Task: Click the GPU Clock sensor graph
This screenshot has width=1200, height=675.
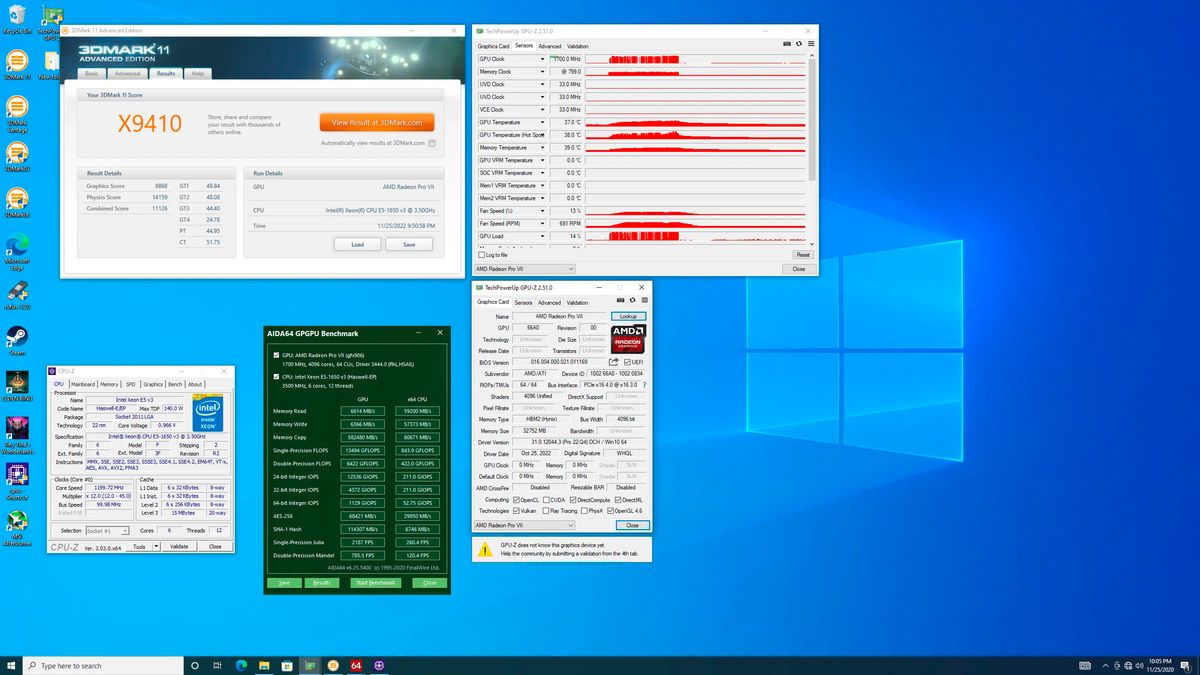Action: (x=694, y=59)
